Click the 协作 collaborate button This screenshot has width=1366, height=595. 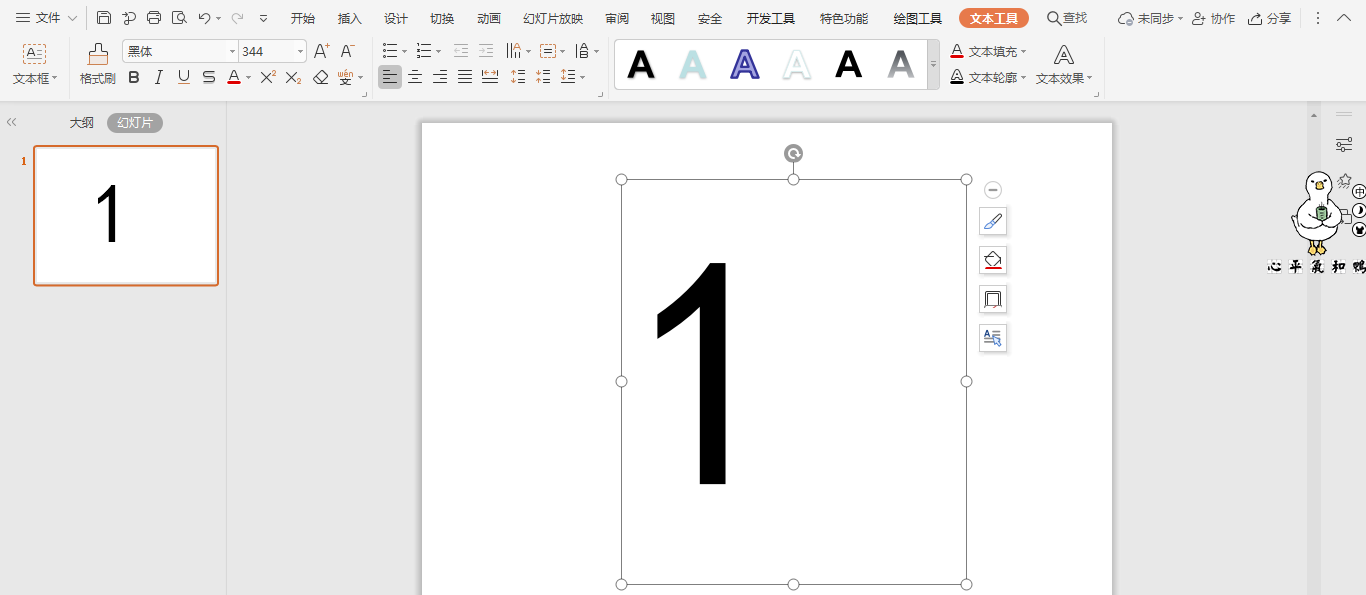(x=1213, y=18)
